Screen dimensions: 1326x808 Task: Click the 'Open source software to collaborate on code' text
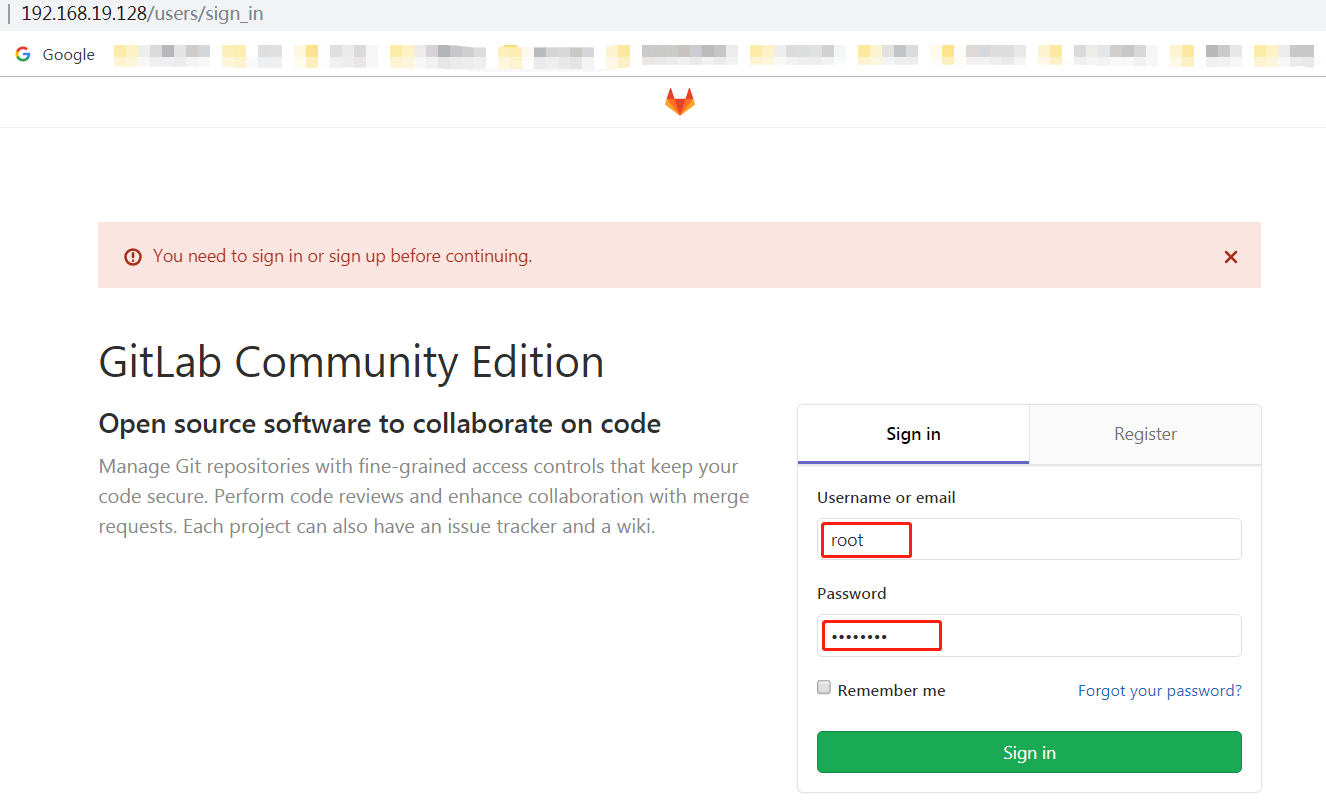(x=380, y=424)
